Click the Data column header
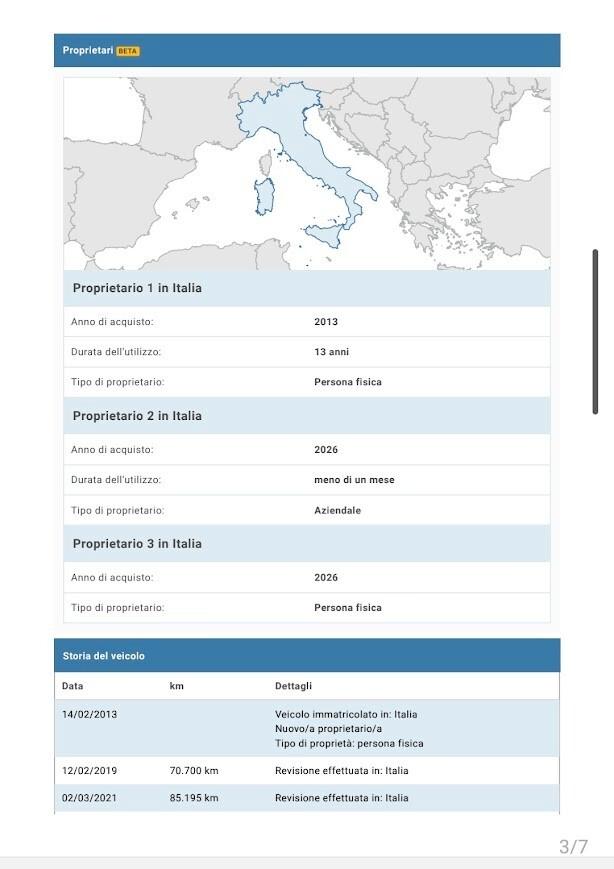614x869 pixels. (x=73, y=686)
